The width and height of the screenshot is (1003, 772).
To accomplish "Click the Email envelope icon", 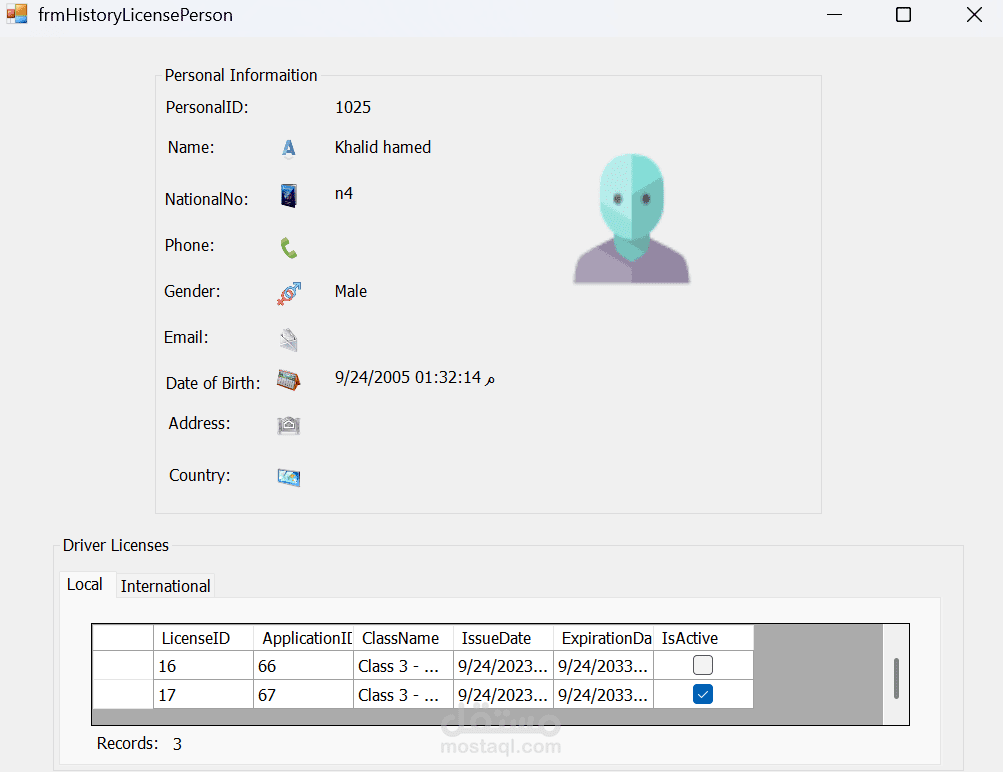I will [289, 340].
